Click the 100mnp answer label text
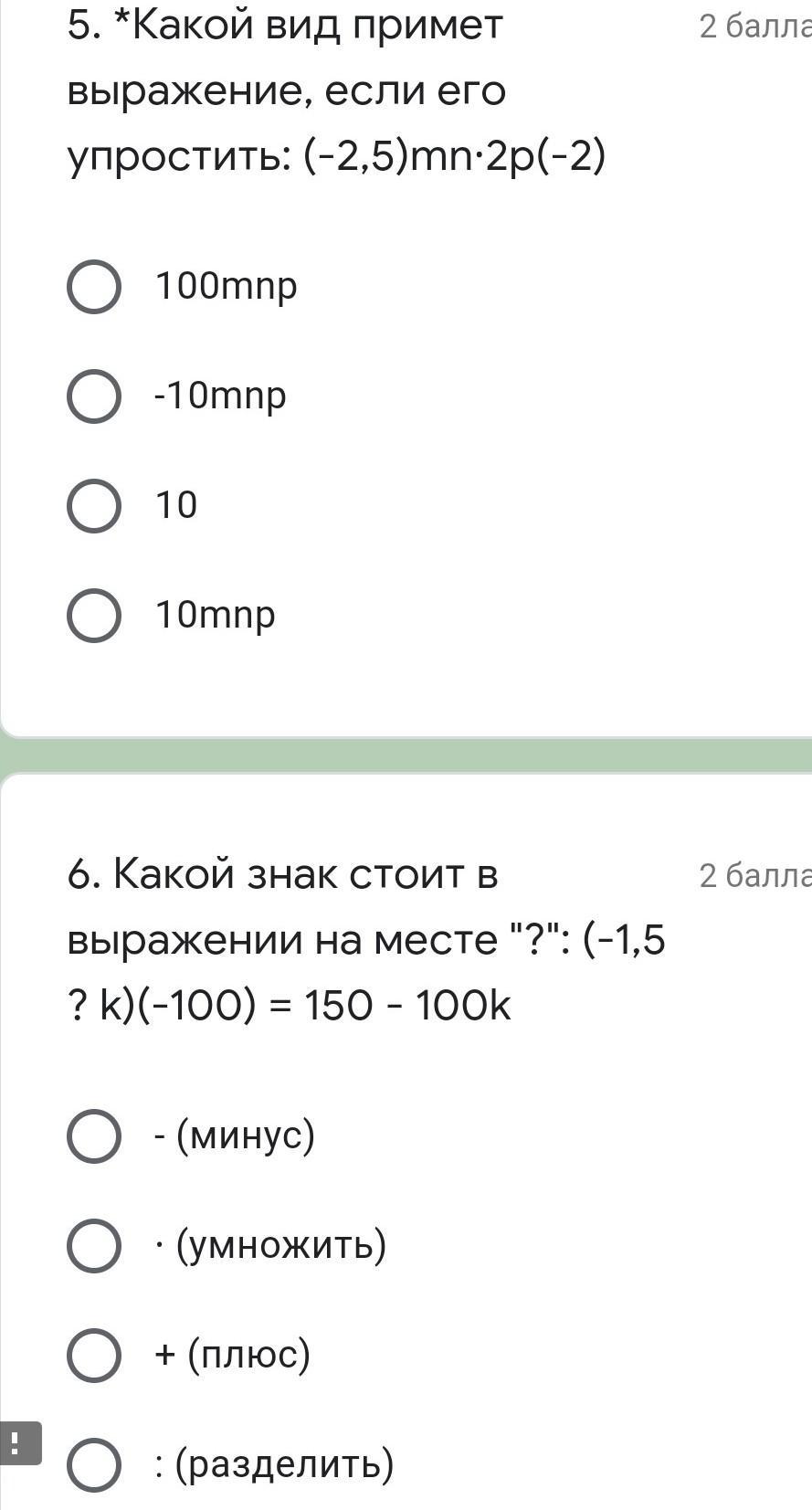 [x=227, y=287]
